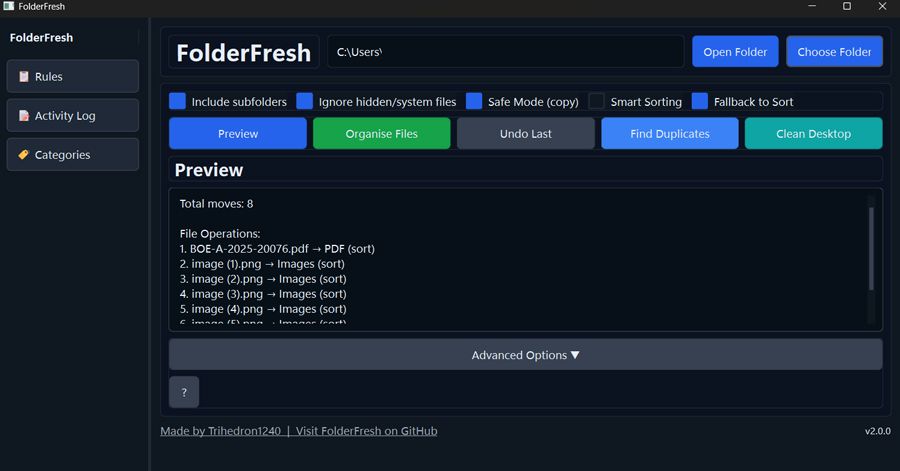Open the Activity Log page
This screenshot has width=900, height=471.
[72, 115]
